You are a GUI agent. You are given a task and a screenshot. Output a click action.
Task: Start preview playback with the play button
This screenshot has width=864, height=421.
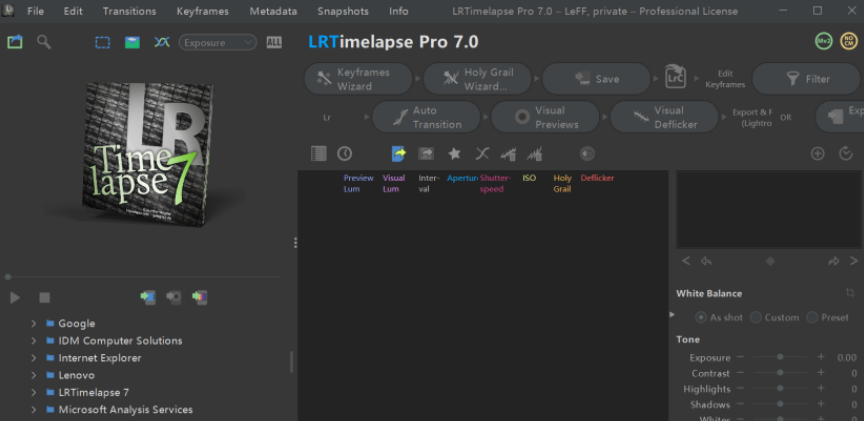pyautogui.click(x=15, y=298)
